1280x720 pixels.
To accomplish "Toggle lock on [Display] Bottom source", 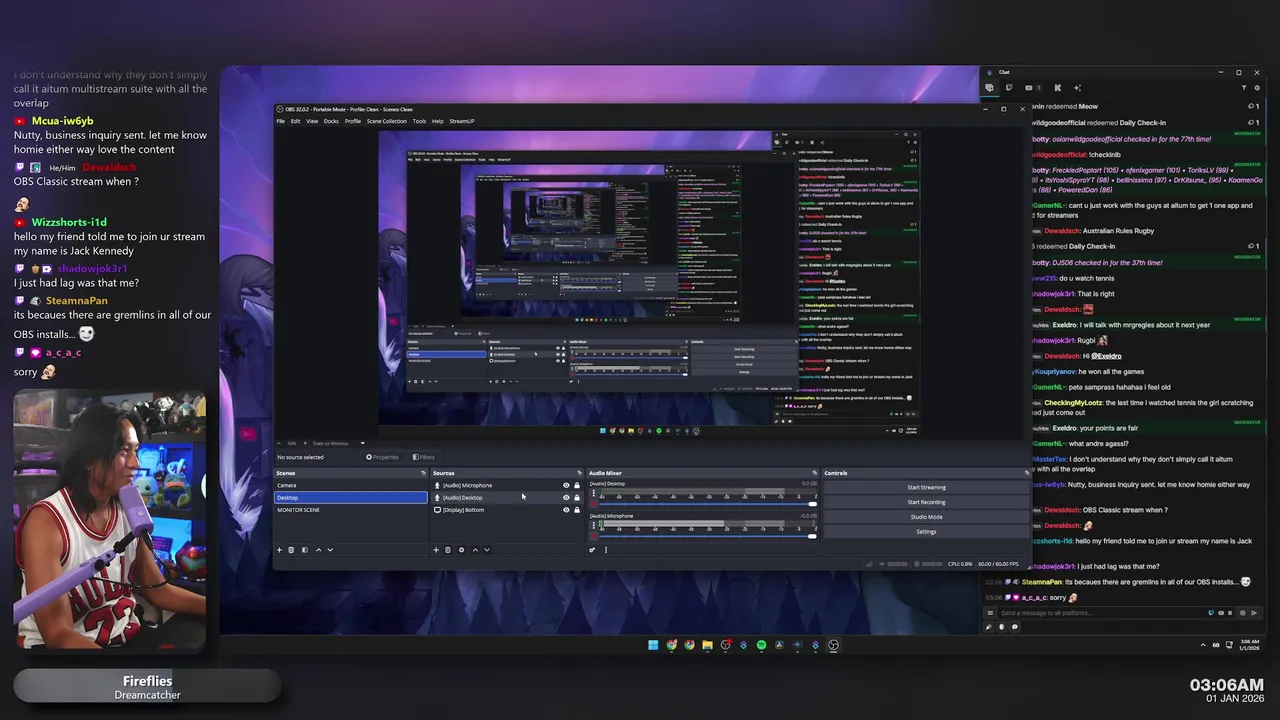I will tap(577, 510).
